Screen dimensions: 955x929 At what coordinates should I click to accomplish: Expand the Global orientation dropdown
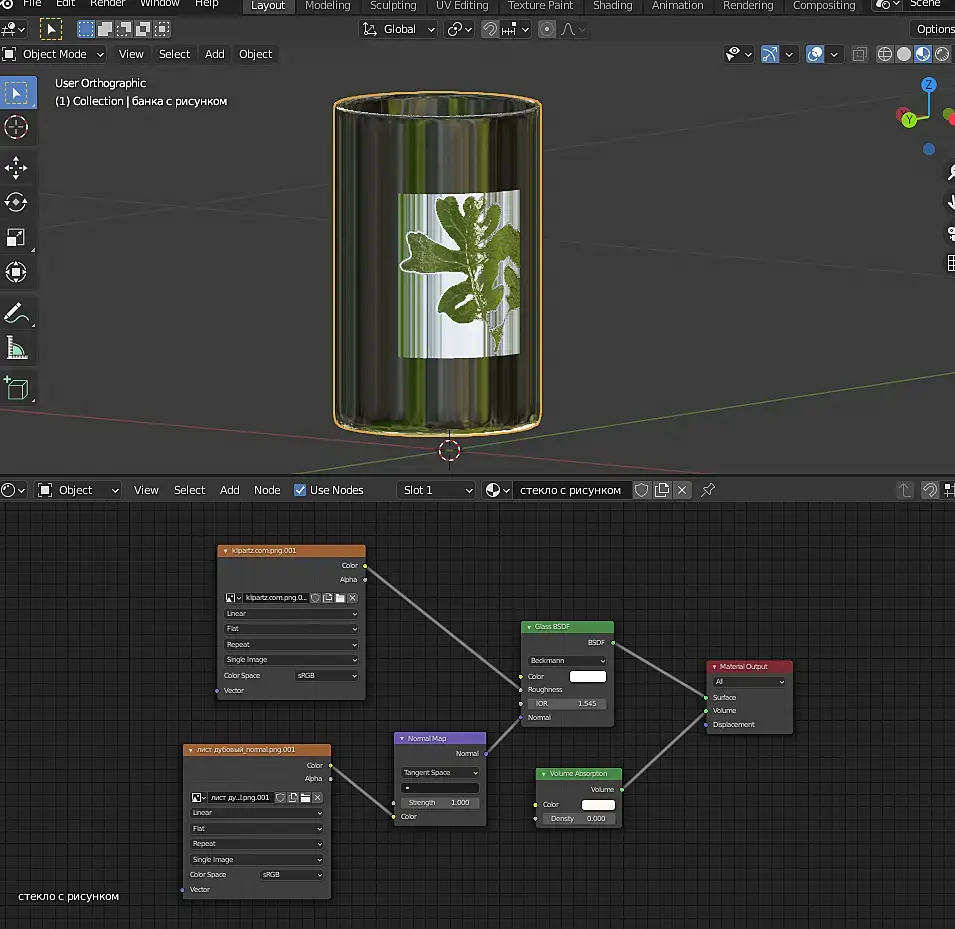399,29
